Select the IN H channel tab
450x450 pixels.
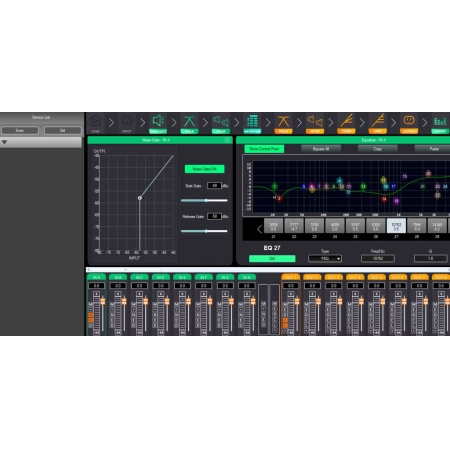pyautogui.click(x=247, y=277)
